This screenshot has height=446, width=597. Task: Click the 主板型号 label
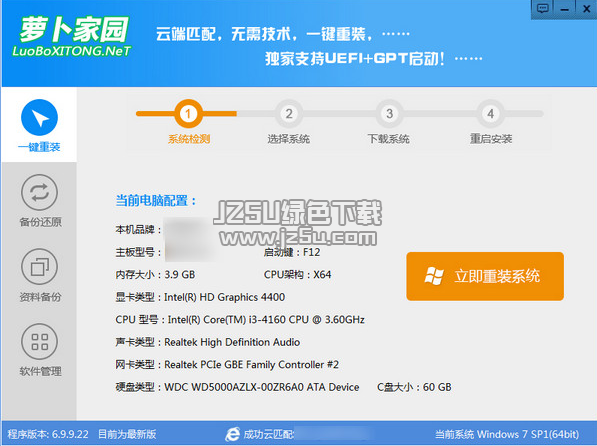click(138, 252)
